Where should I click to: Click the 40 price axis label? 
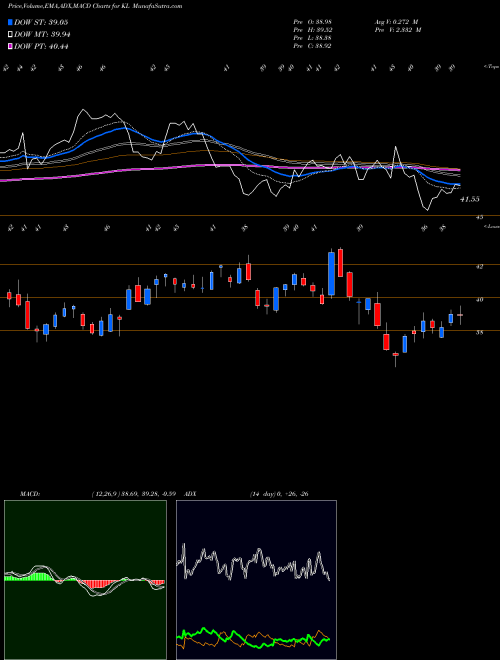click(479, 300)
